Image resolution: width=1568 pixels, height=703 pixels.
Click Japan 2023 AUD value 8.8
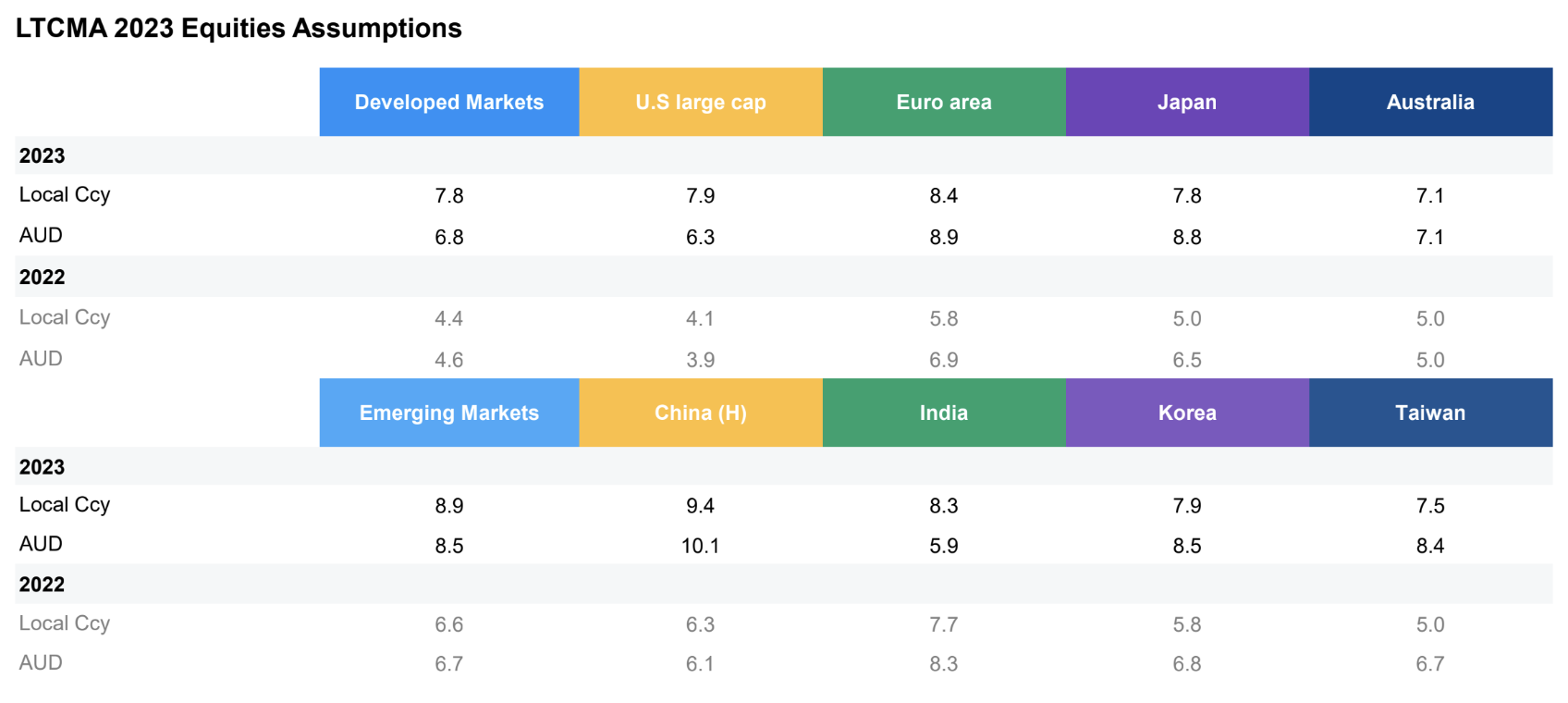[x=1187, y=237]
